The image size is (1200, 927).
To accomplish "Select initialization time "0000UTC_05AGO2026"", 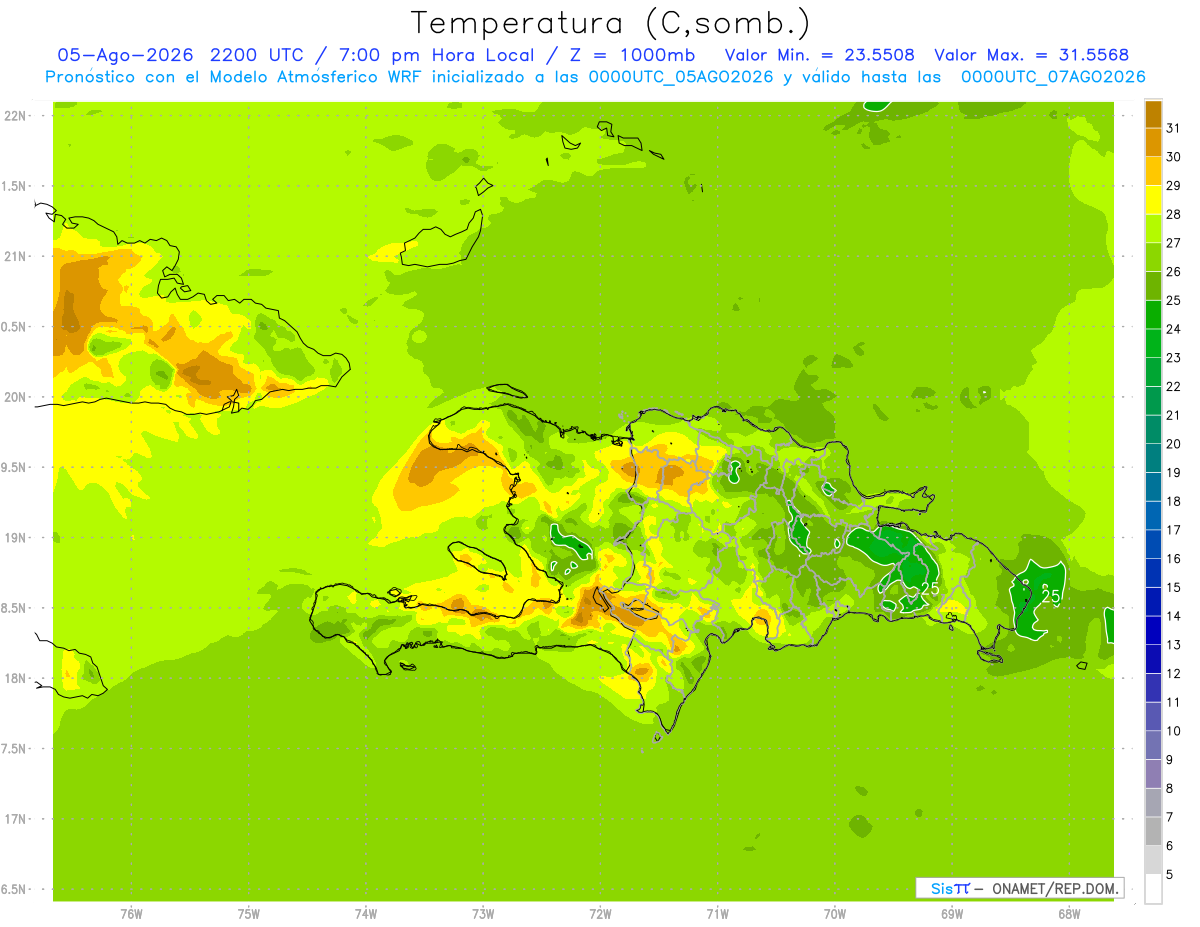I will pyautogui.click(x=683, y=77).
